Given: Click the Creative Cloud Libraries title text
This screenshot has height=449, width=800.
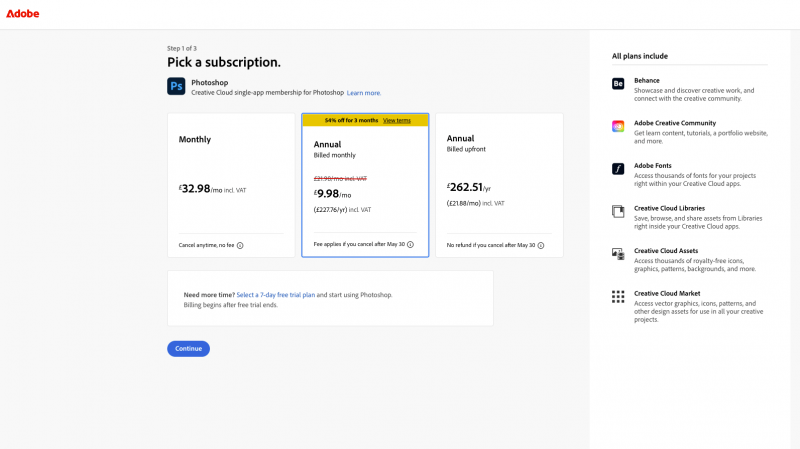Looking at the screenshot, I should point(669,208).
